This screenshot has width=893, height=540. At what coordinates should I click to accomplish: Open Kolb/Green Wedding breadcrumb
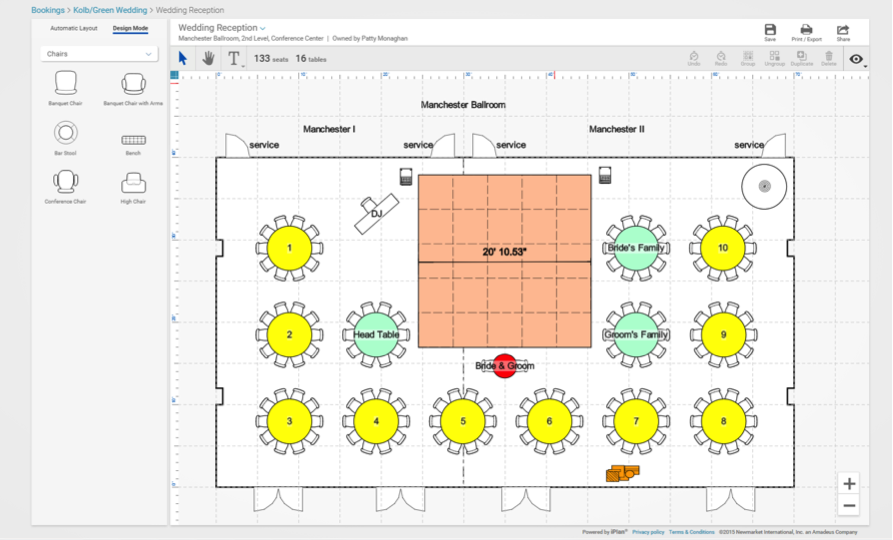pyautogui.click(x=110, y=10)
